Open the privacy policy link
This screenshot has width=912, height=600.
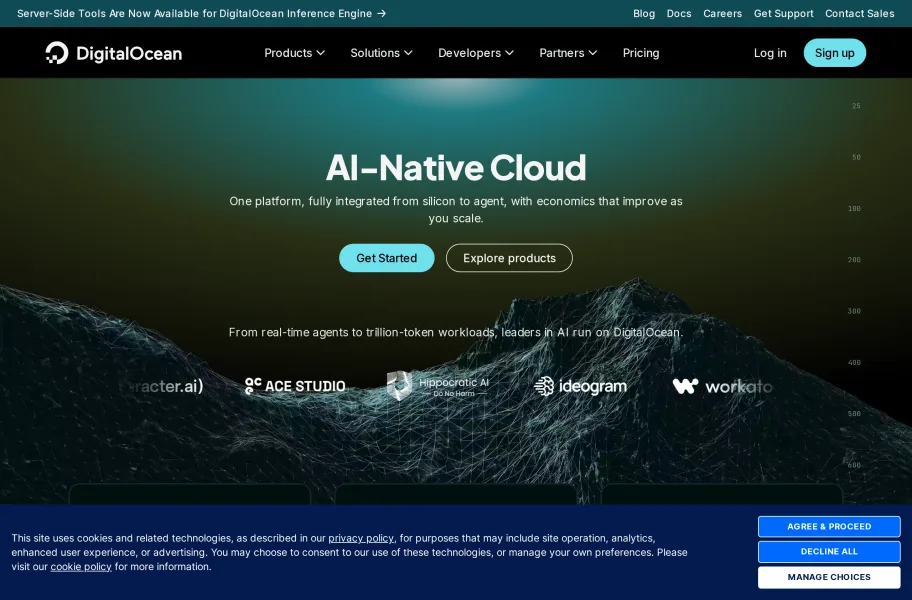361,538
